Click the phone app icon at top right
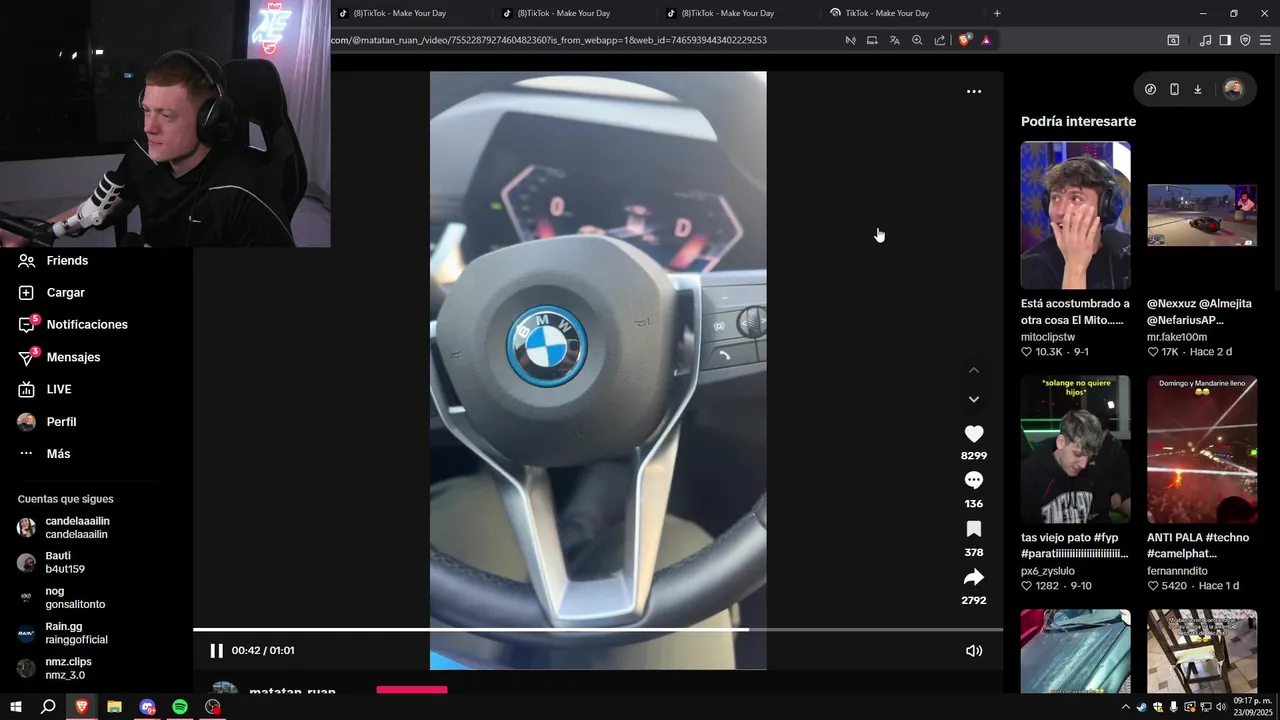This screenshot has height=720, width=1280. point(1174,89)
